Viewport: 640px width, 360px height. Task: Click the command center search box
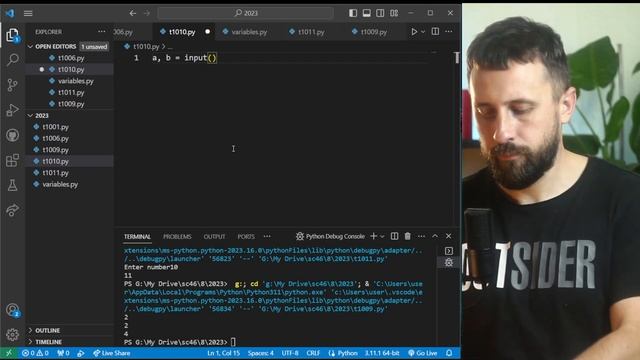[x=246, y=13]
